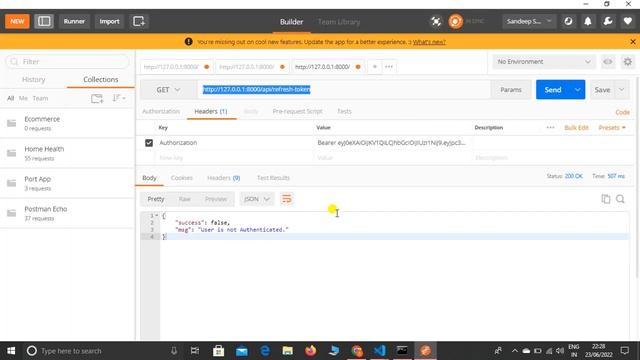Switch to the Builder tab
This screenshot has width=640, height=360.
tap(291, 22)
